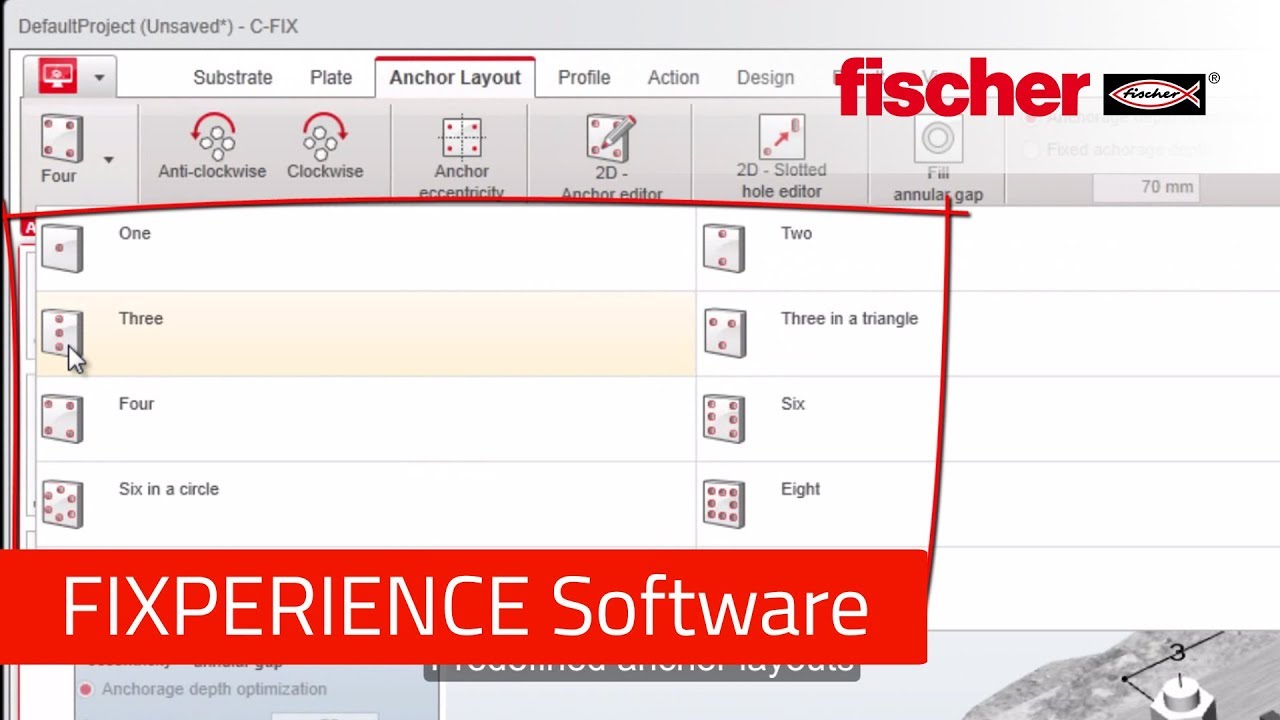Select the One anchor layout icon
Viewport: 1280px width, 720px height.
coord(62,247)
